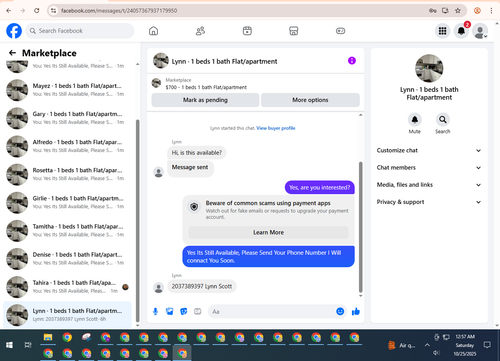This screenshot has width=500, height=361.
Task: Open the notifications bell with badge
Action: (x=461, y=31)
